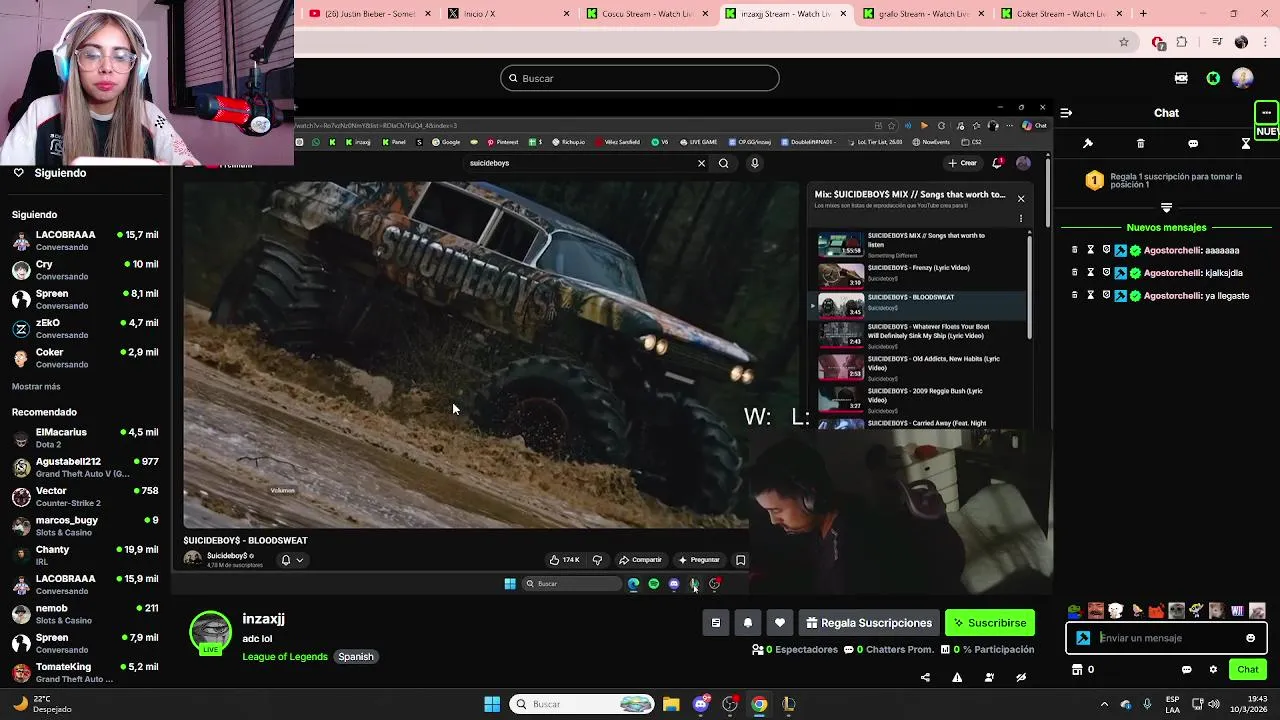Screen dimensions: 1280x720
Task: Open the Cry channel in sidebar
Action: (85, 270)
